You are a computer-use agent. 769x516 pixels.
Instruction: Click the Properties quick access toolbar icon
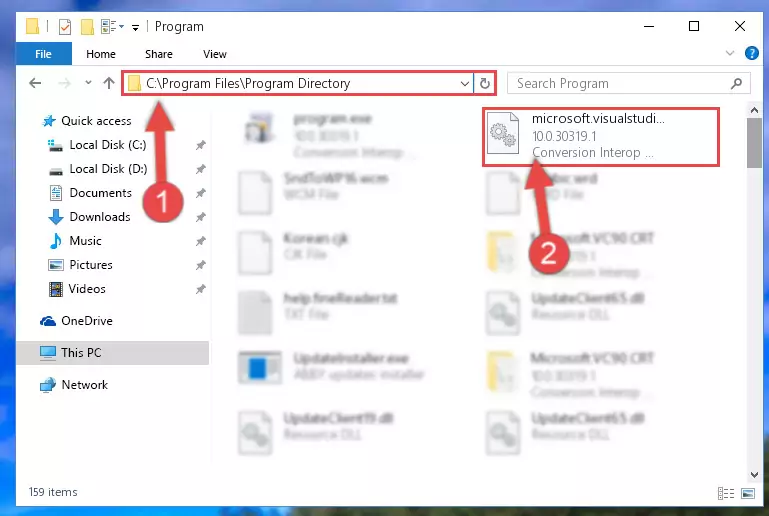coord(65,26)
